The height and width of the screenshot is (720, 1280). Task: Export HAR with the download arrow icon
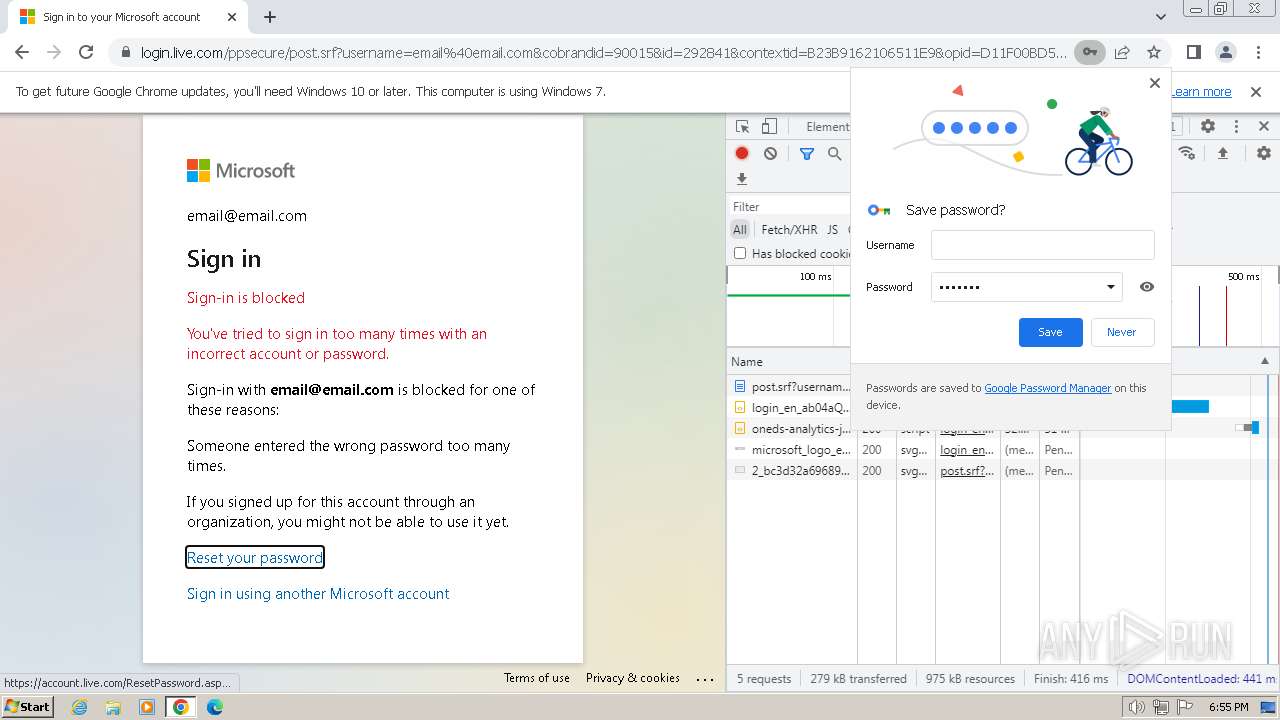point(742,179)
